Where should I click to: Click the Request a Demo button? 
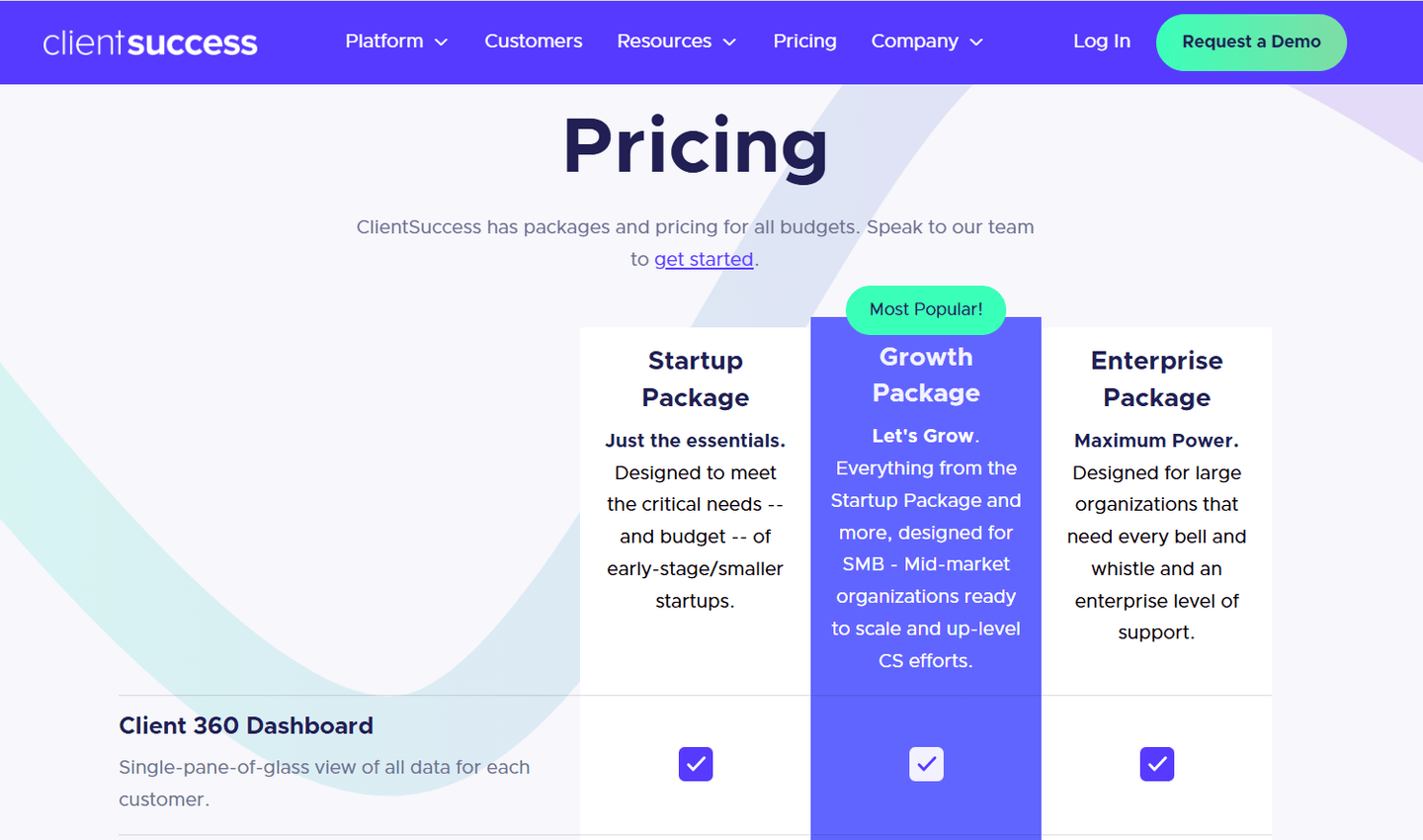[1251, 42]
